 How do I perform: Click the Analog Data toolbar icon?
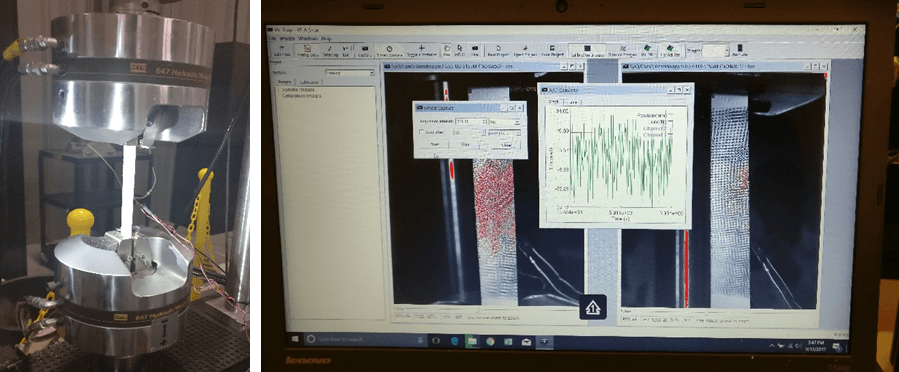point(307,51)
